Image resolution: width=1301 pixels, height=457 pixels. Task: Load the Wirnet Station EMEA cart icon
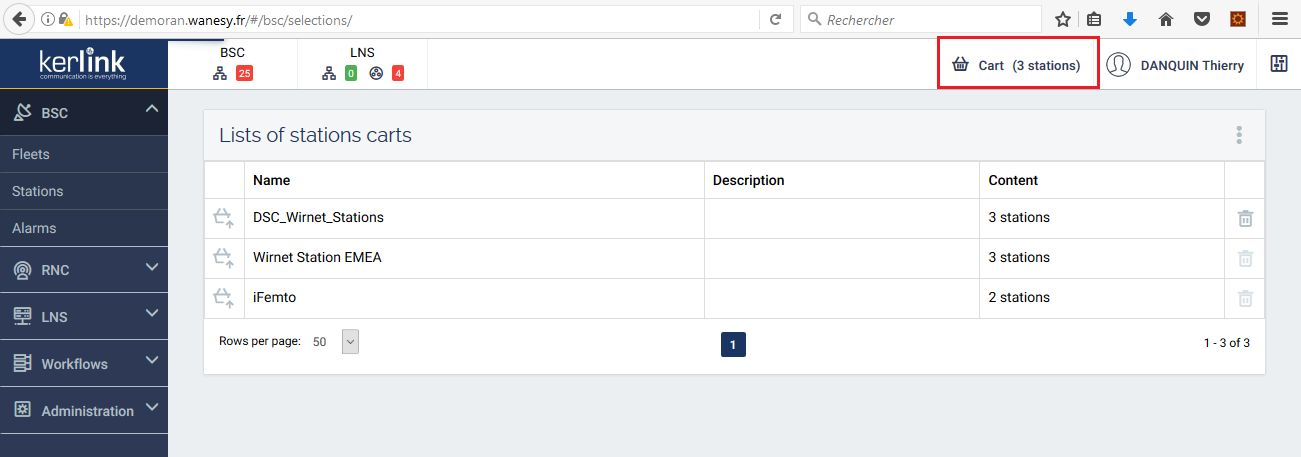pos(223,257)
